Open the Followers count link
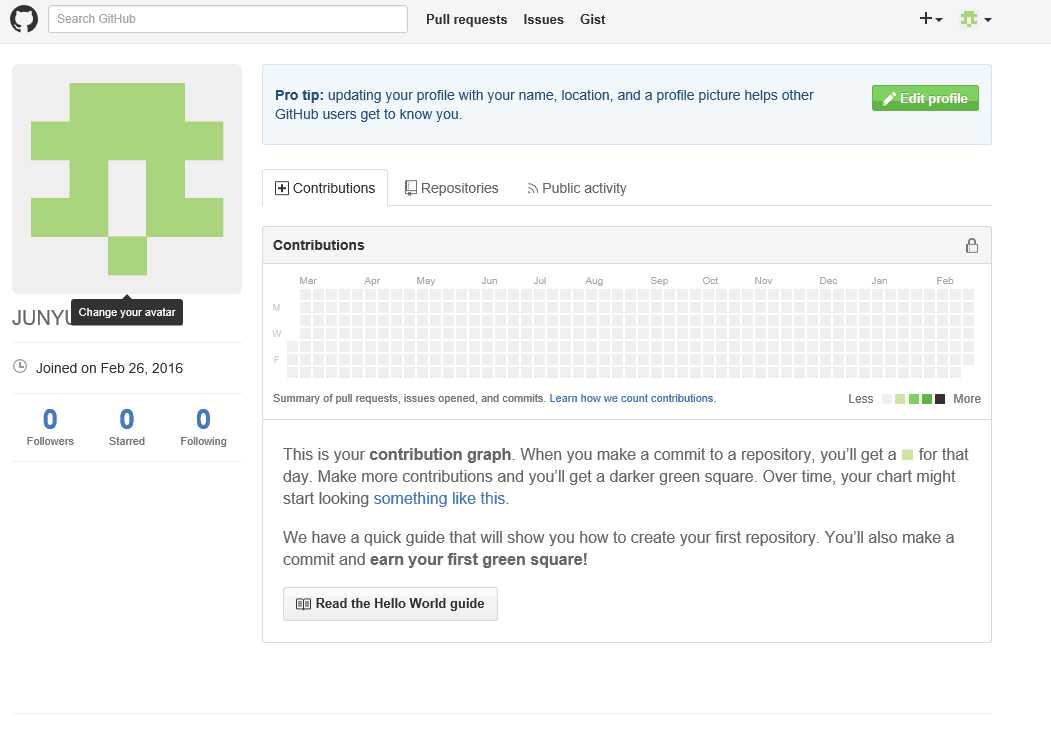This screenshot has height=747, width=1051. 50,426
